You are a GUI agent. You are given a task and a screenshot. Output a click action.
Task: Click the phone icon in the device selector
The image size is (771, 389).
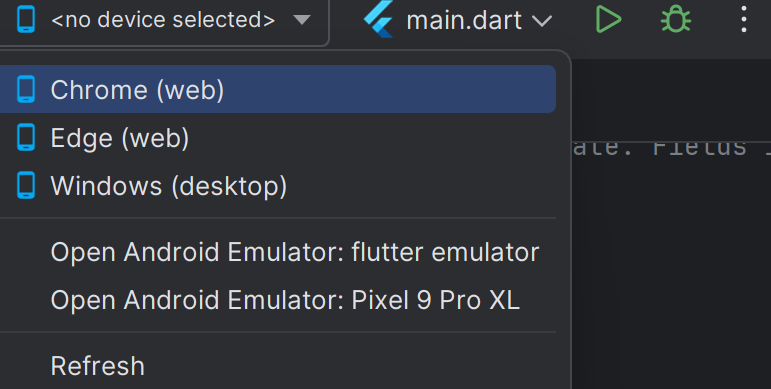click(x=26, y=20)
